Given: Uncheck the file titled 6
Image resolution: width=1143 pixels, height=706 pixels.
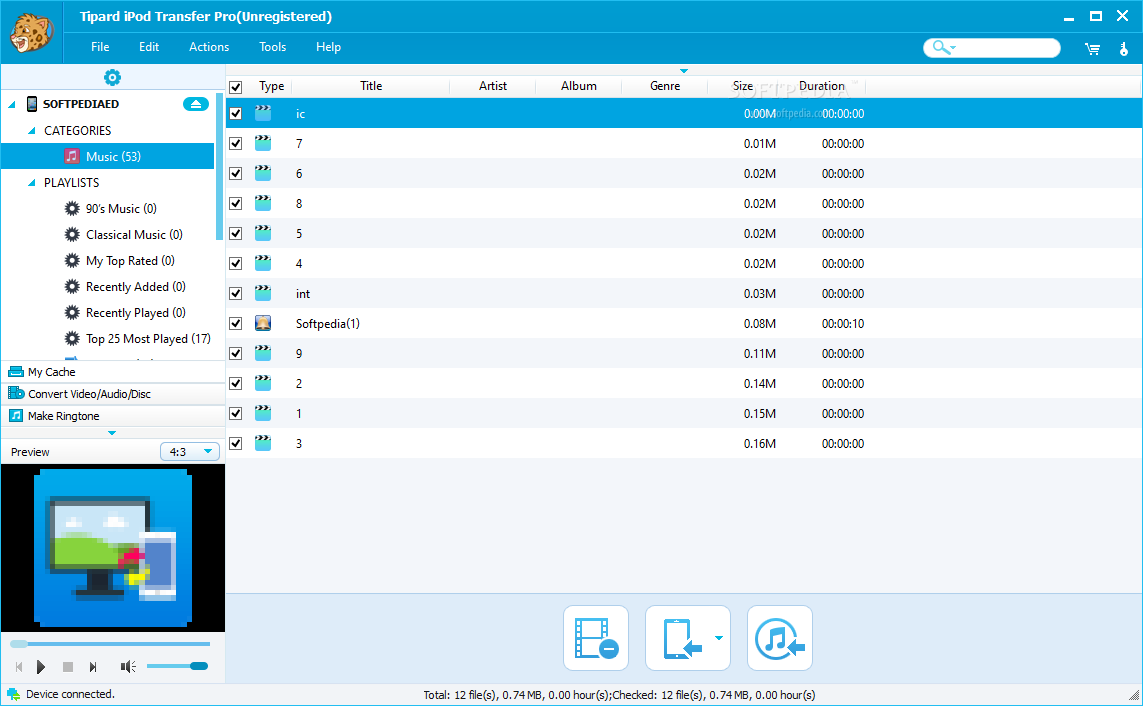Looking at the screenshot, I should [235, 173].
